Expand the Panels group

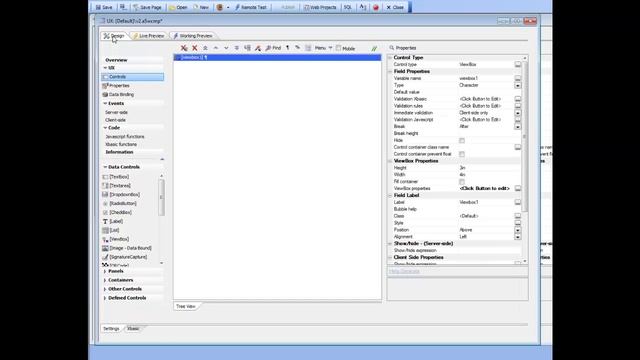click(x=105, y=271)
